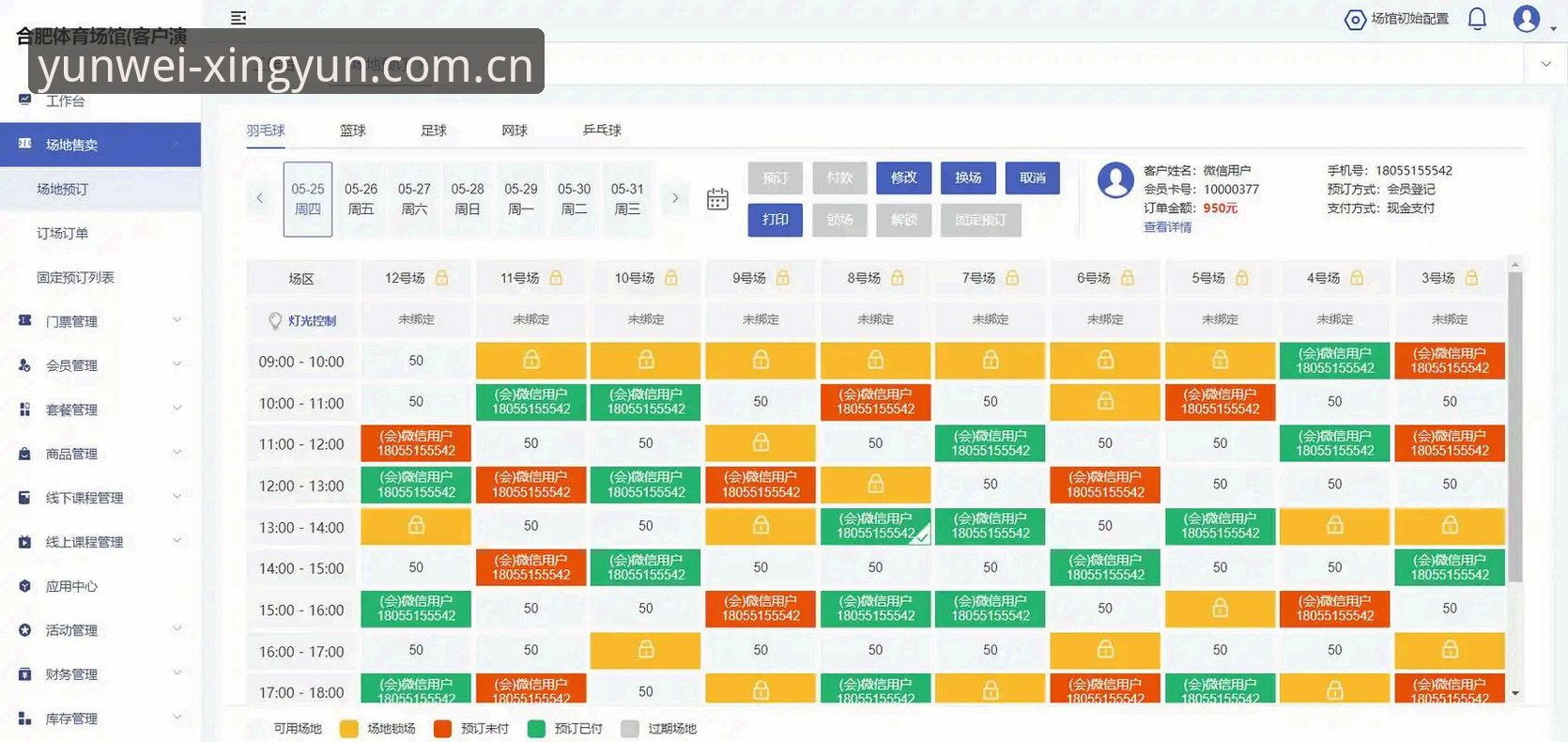
Task: Click red 预订未付 legend swatch
Action: click(x=443, y=729)
